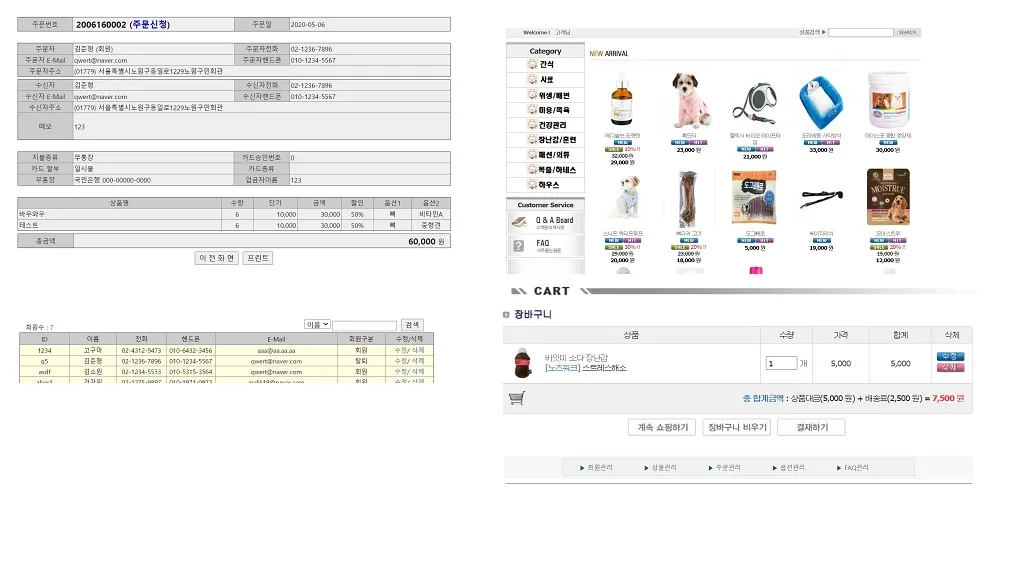Click the 비타민A option cell
This screenshot has width=1034, height=562.
(431, 214)
